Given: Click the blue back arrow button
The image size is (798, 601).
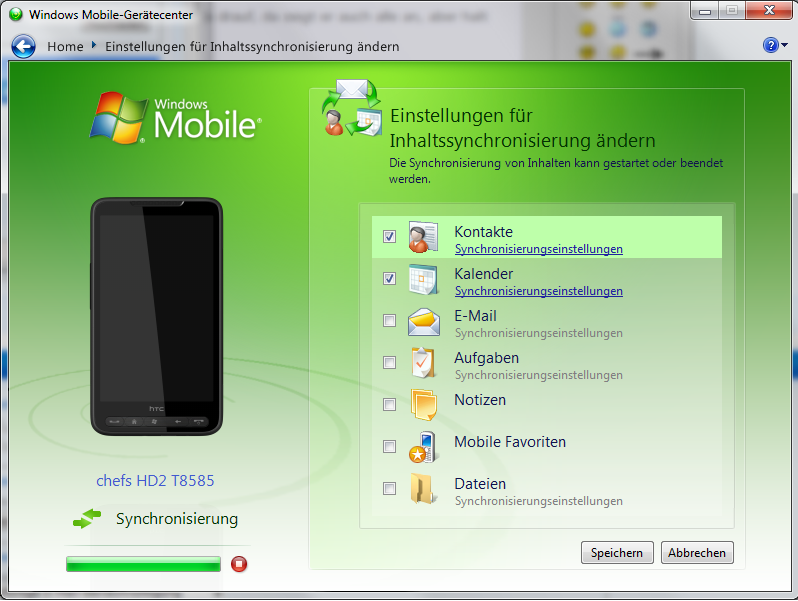Looking at the screenshot, I should coord(23,46).
